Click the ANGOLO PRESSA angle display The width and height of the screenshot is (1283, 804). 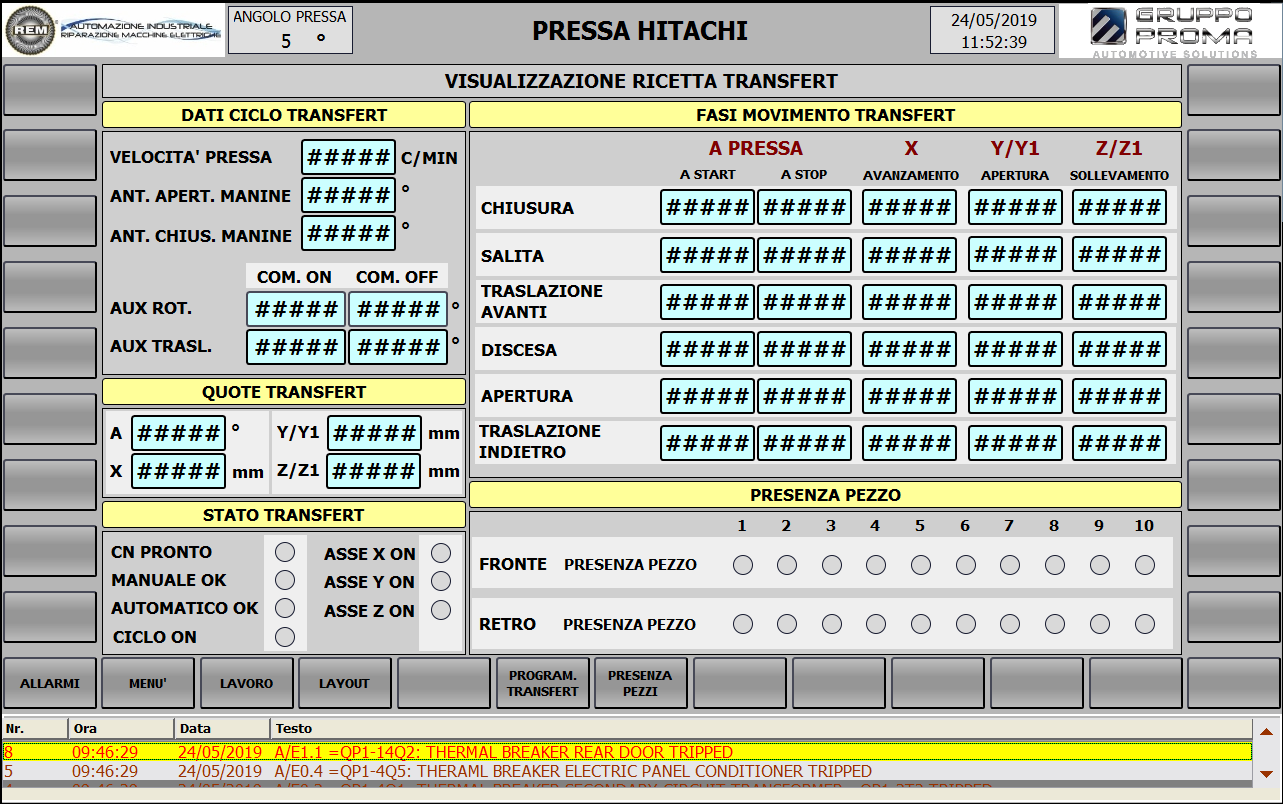click(x=290, y=30)
